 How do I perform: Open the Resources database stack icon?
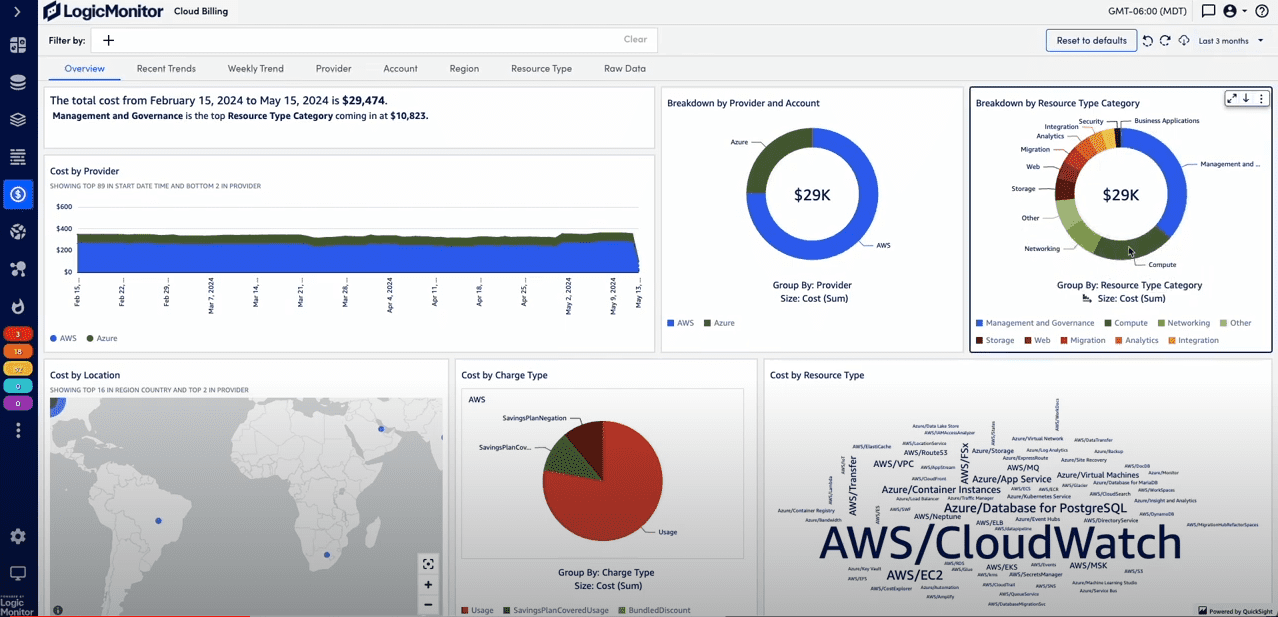[18, 83]
